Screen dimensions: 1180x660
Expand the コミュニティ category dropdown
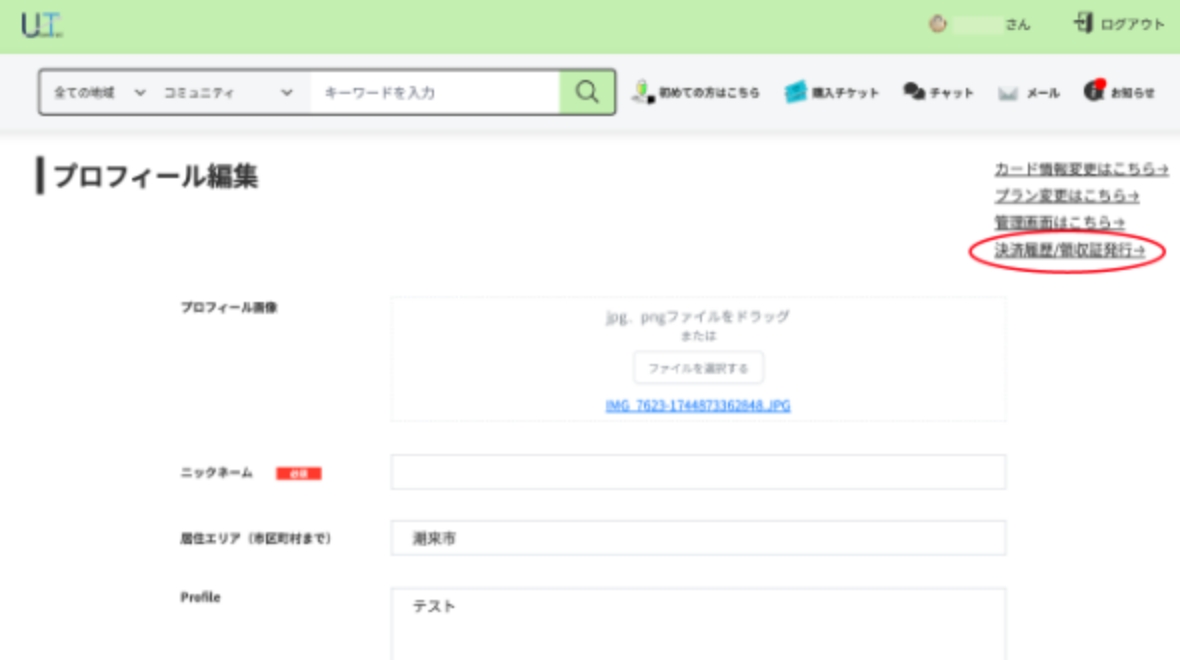[x=229, y=92]
